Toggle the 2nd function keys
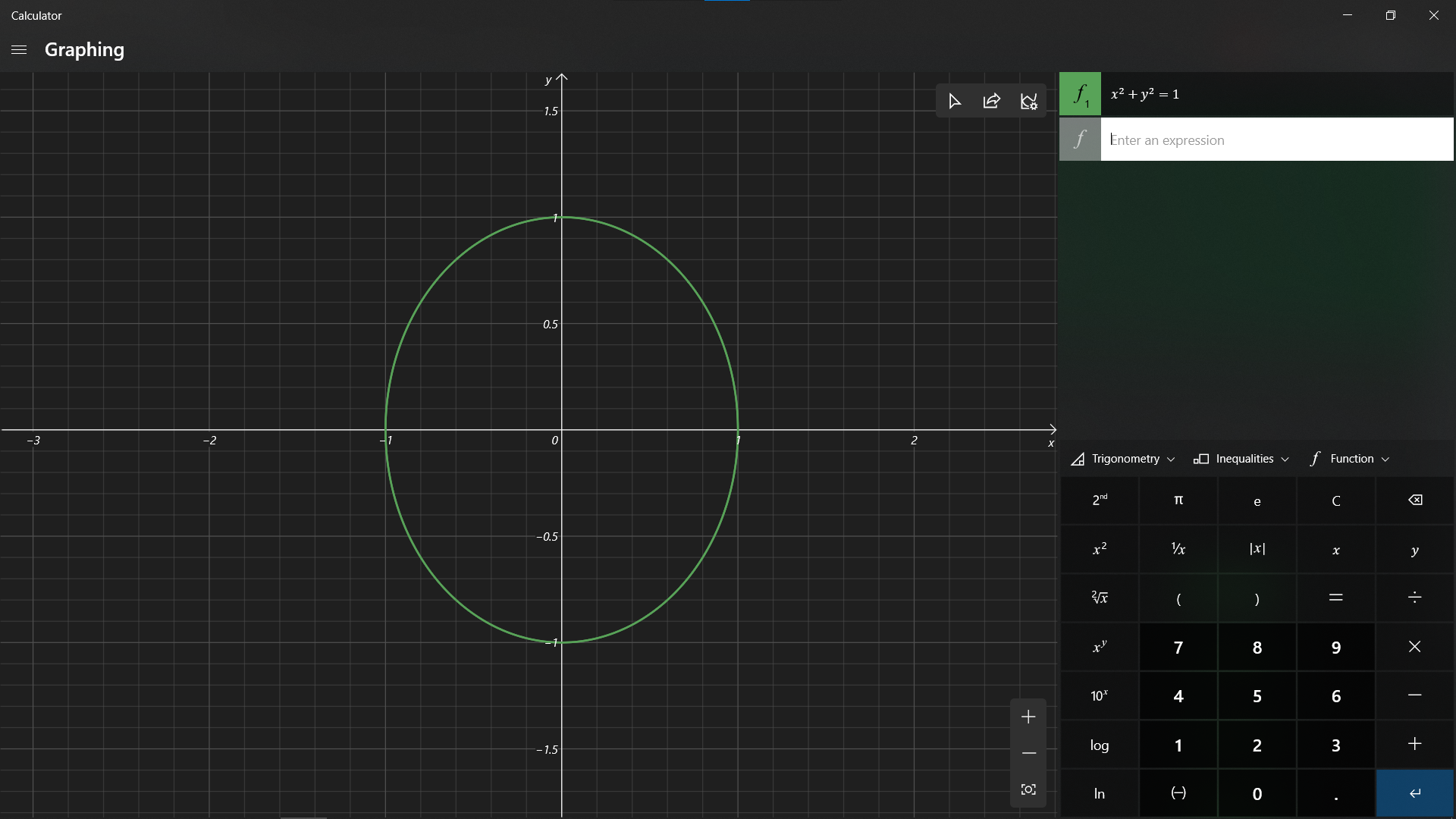The height and width of the screenshot is (819, 1456). coord(1100,500)
